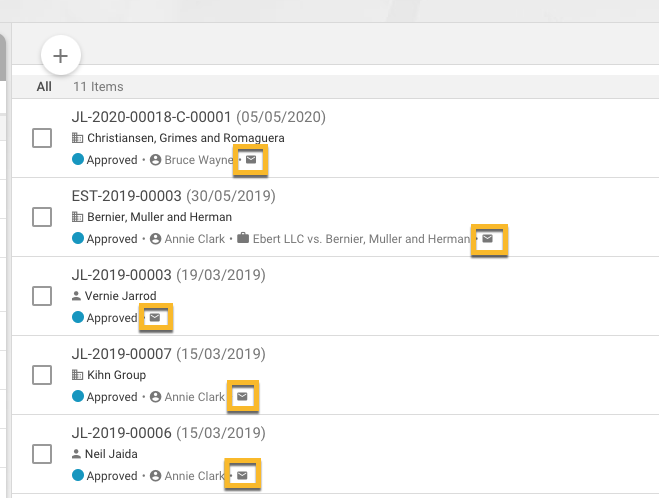Click envelope icon in Neil Jaida row
This screenshot has height=498, width=659.
tap(242, 475)
